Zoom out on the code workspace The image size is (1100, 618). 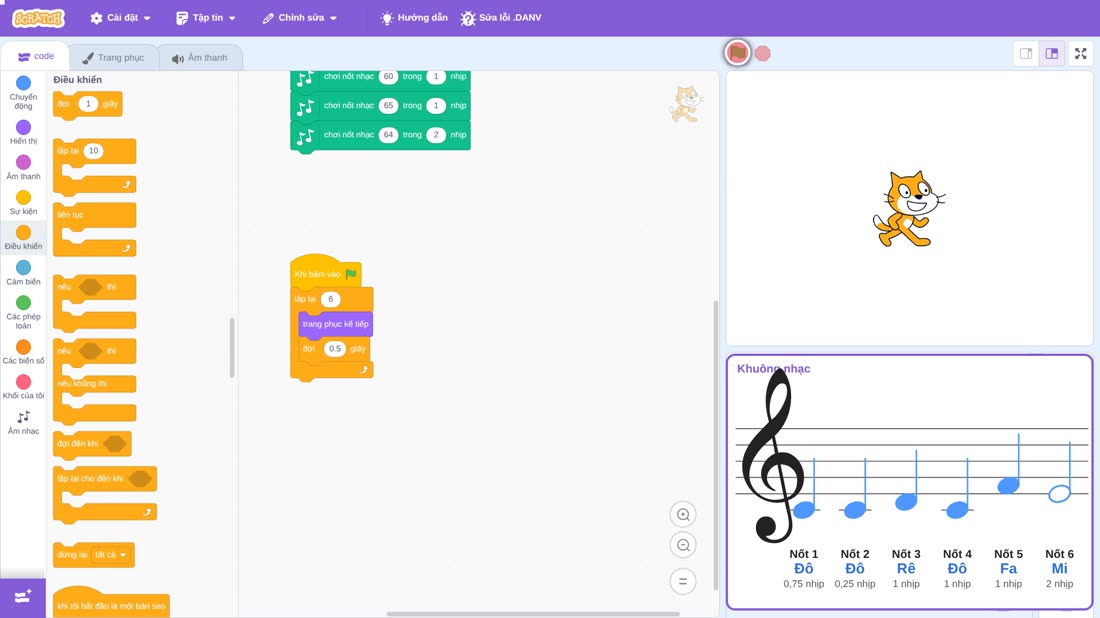[x=683, y=545]
